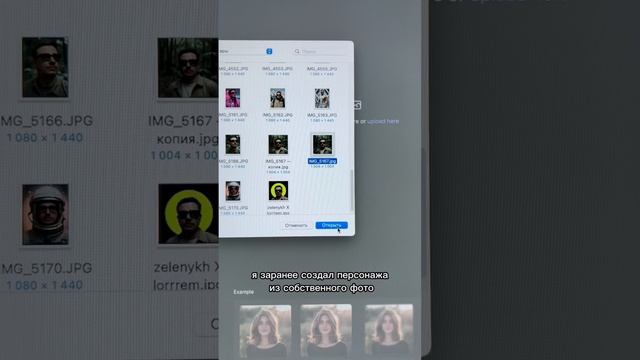Screen dimensions: 640x360
Task: Click the blue 'Открыть' open button
Action: point(331,225)
